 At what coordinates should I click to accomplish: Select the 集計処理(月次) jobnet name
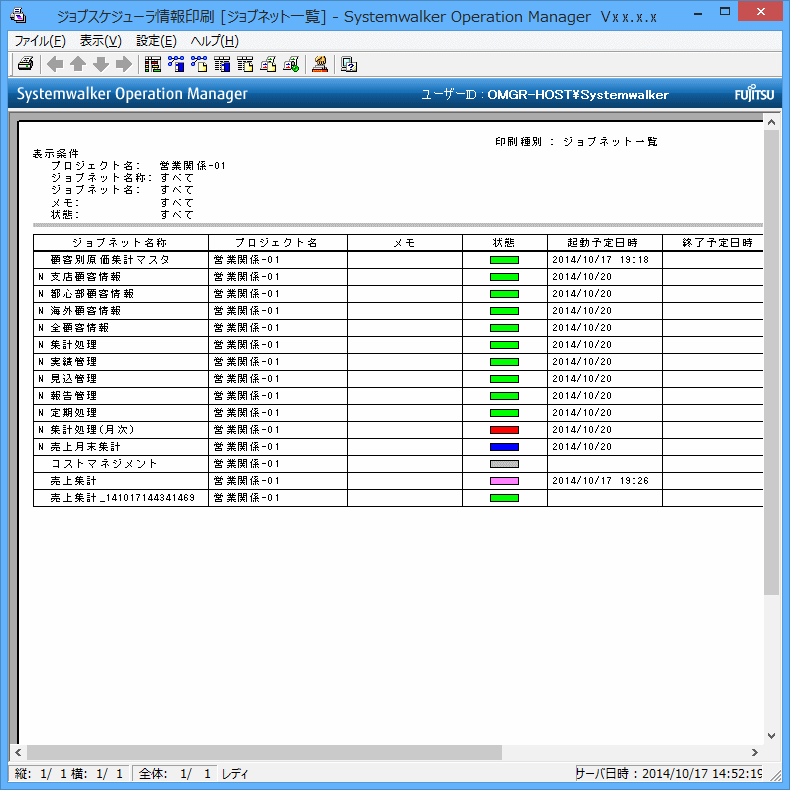coord(92,430)
